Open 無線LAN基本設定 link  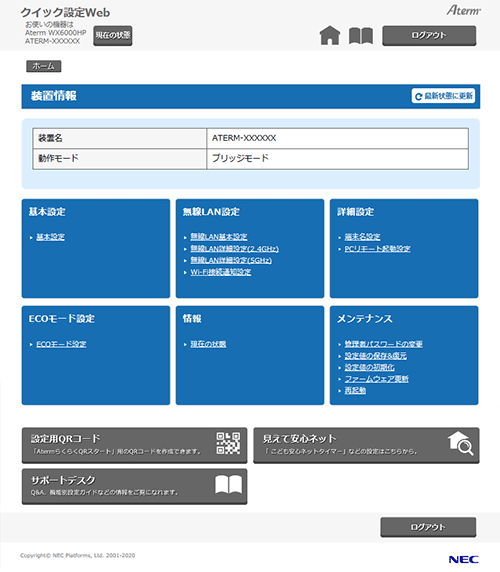pos(219,237)
